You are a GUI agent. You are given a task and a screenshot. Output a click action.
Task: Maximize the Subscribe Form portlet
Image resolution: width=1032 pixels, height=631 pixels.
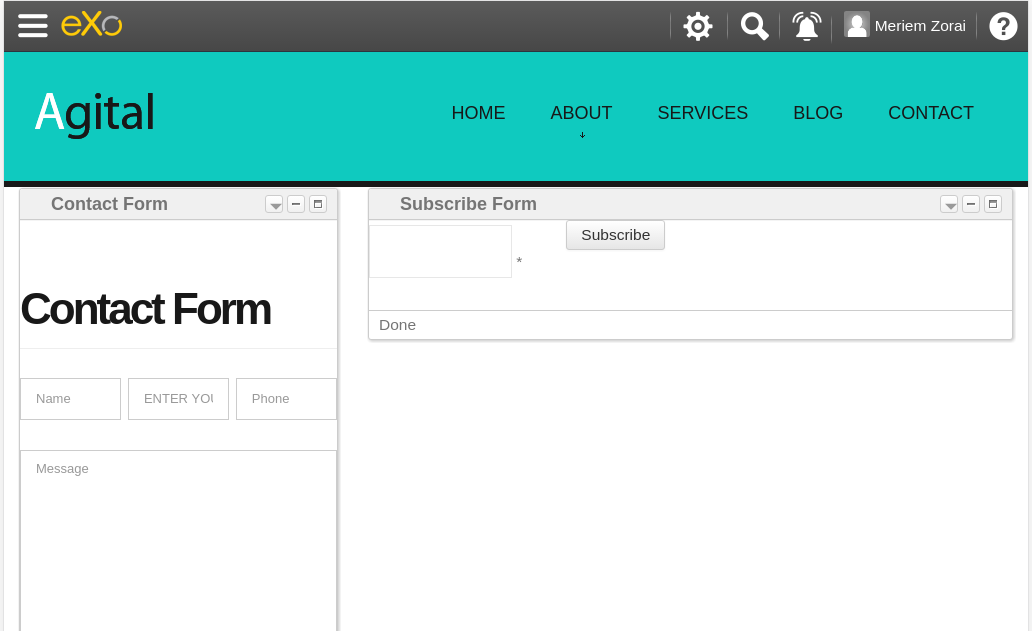click(993, 204)
